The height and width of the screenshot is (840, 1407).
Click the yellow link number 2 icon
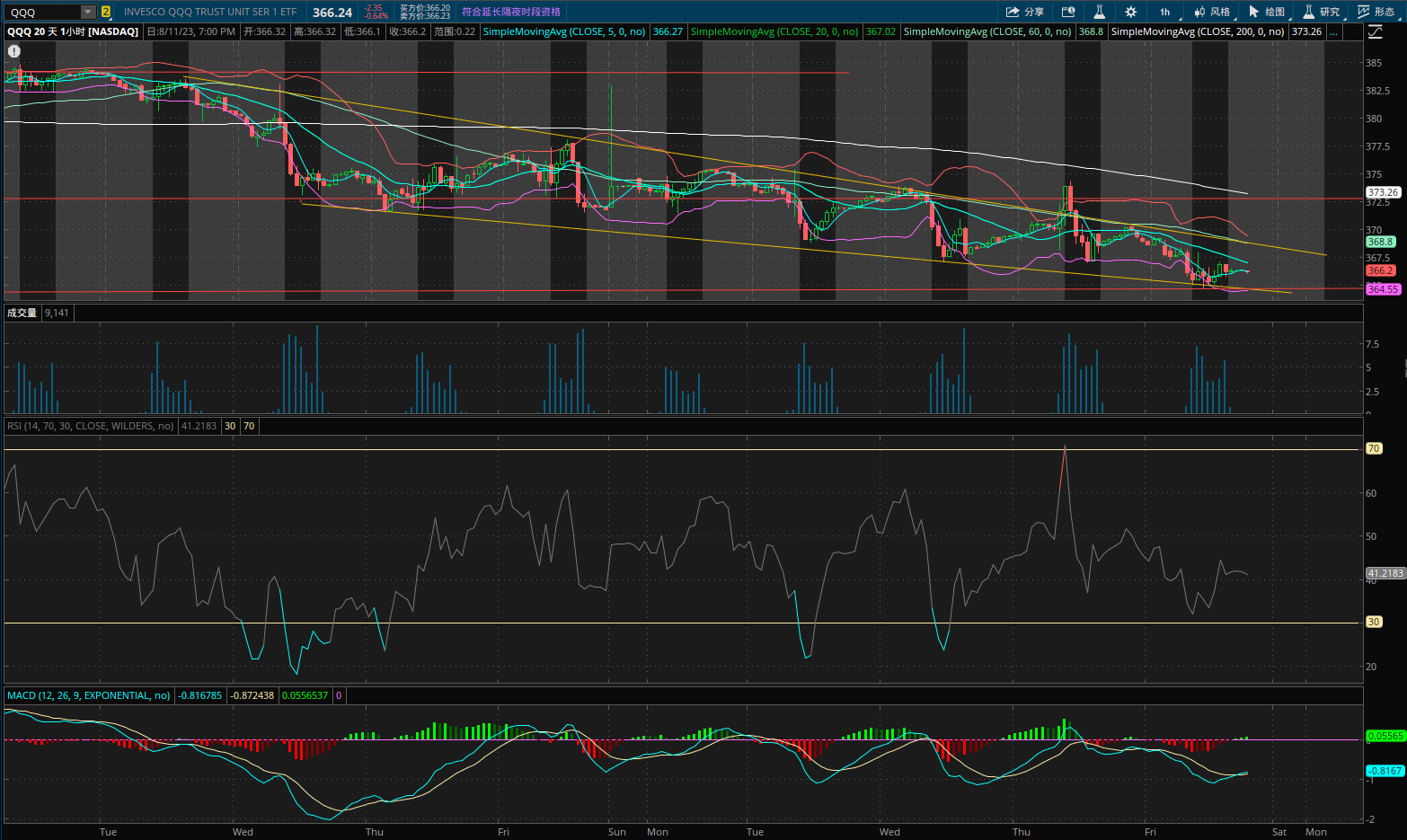(106, 12)
